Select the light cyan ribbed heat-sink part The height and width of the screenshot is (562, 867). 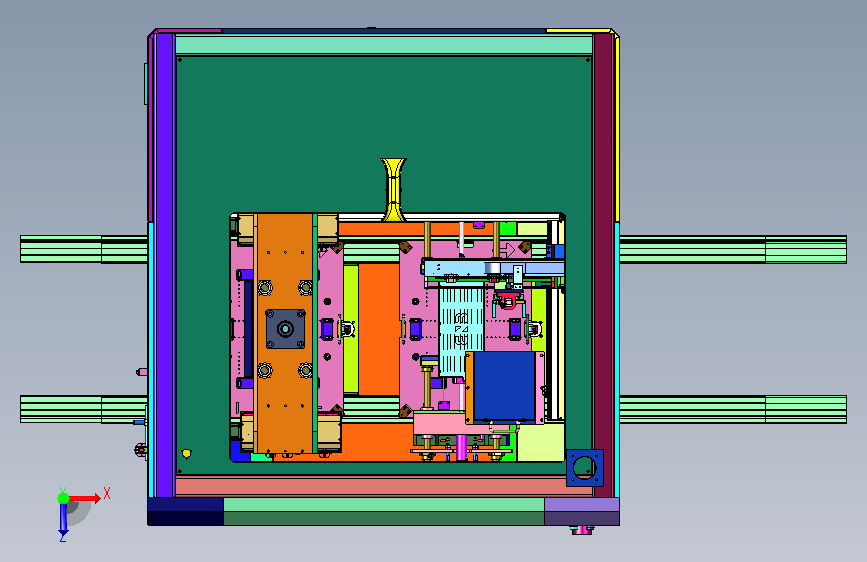[462, 332]
